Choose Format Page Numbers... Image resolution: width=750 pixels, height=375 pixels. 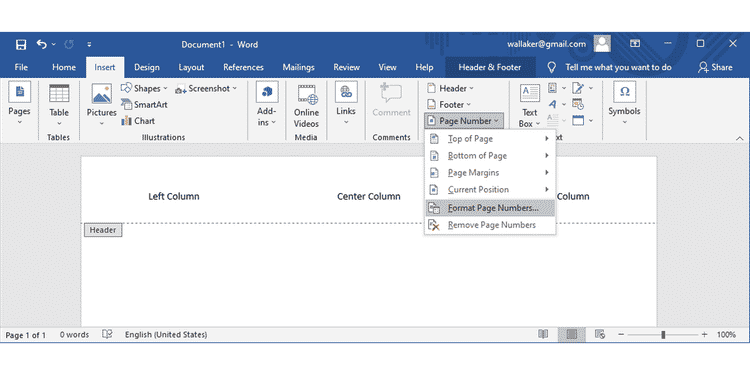[x=490, y=208]
